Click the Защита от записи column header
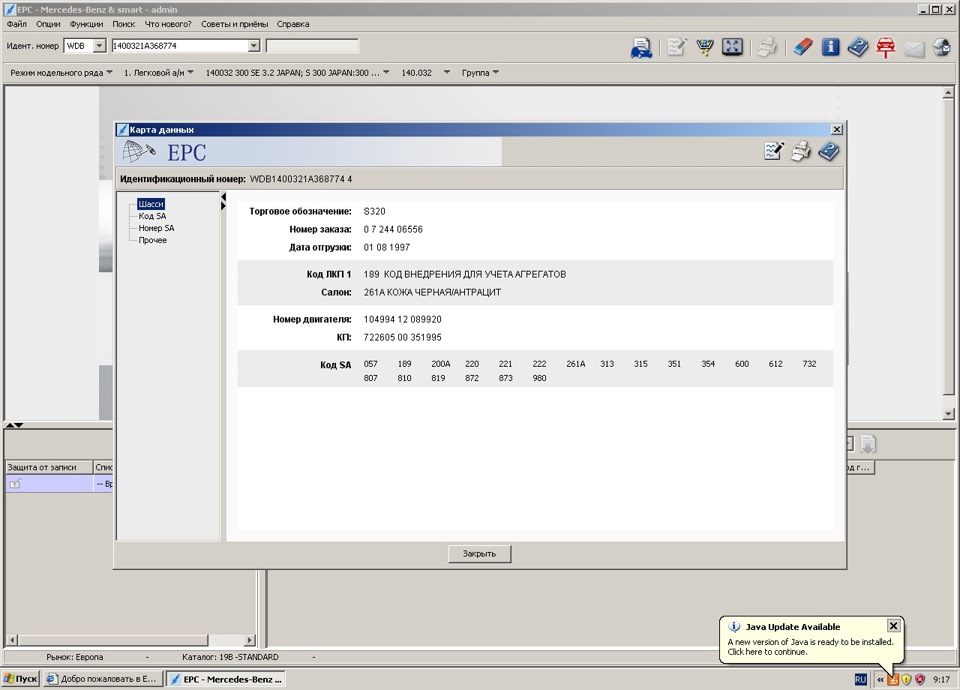 (x=49, y=467)
